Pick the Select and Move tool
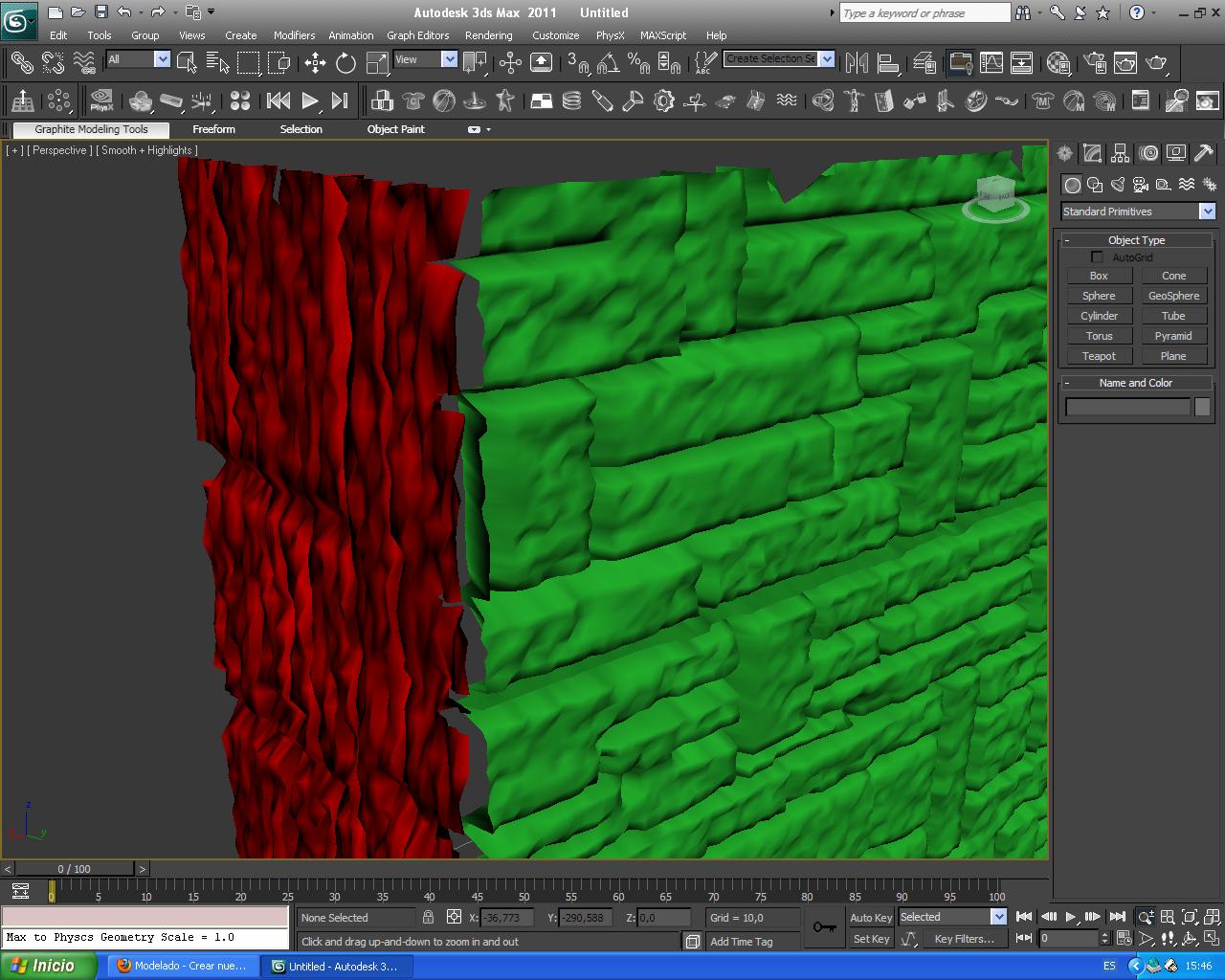 [315, 63]
